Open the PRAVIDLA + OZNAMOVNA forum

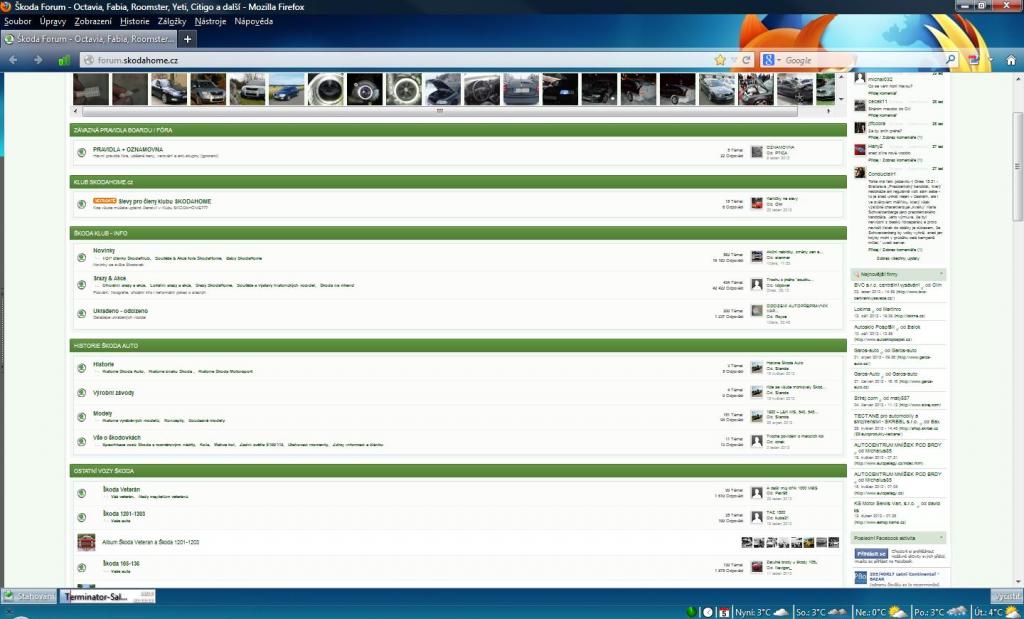[128, 150]
